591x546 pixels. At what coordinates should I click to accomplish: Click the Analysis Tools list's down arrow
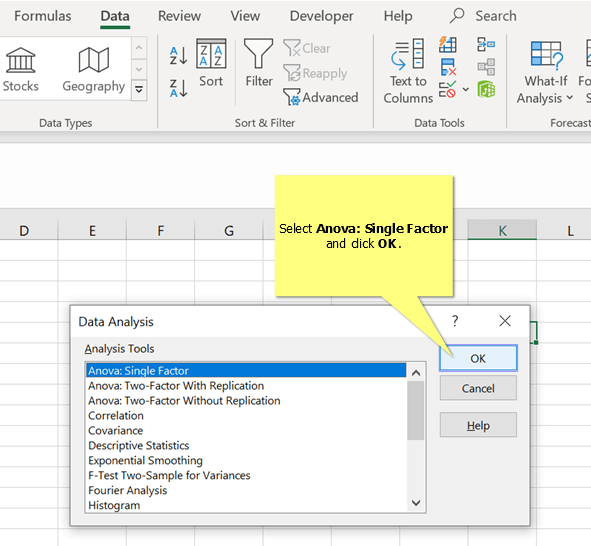click(x=416, y=503)
